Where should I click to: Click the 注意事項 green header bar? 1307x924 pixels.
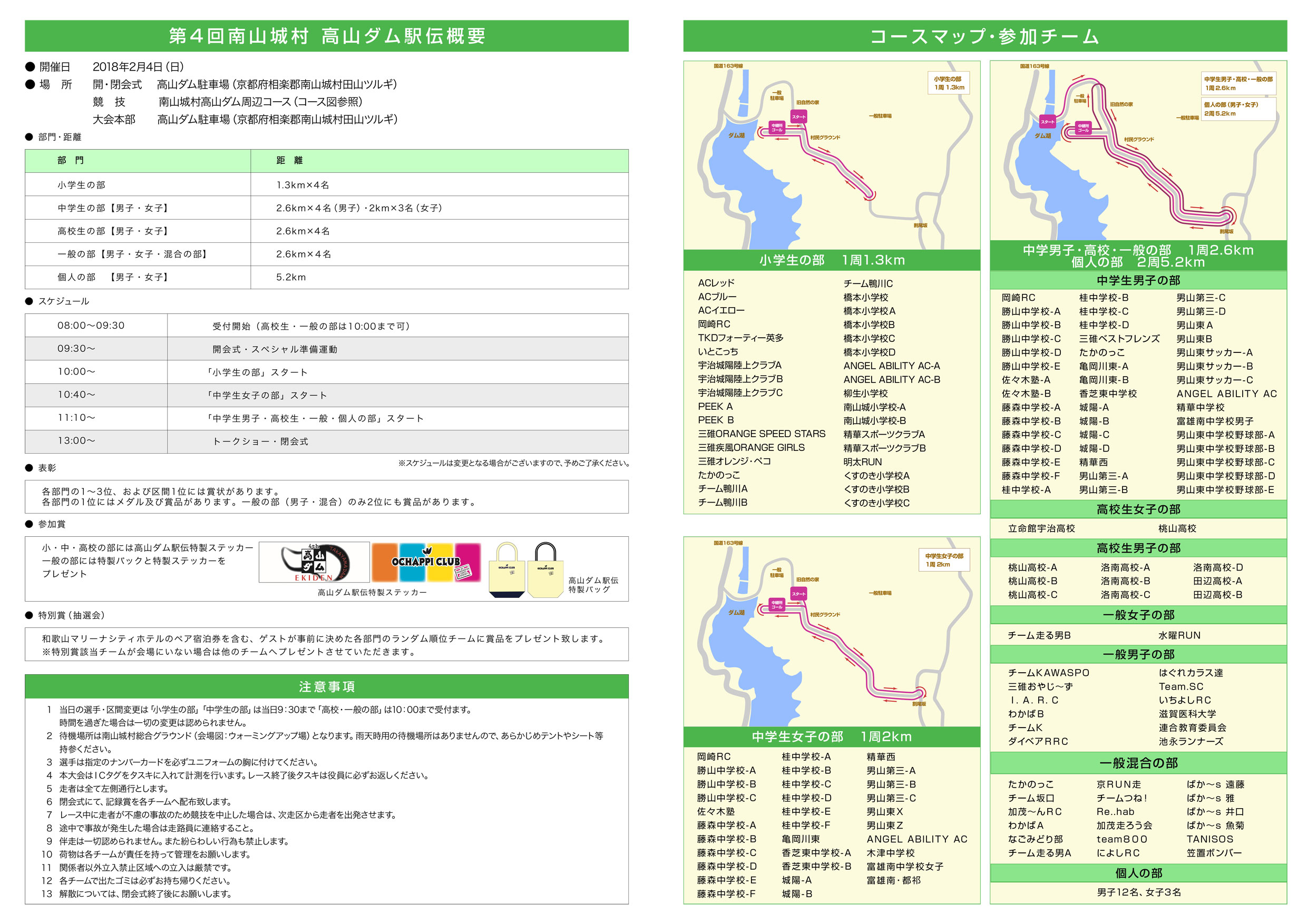326,686
